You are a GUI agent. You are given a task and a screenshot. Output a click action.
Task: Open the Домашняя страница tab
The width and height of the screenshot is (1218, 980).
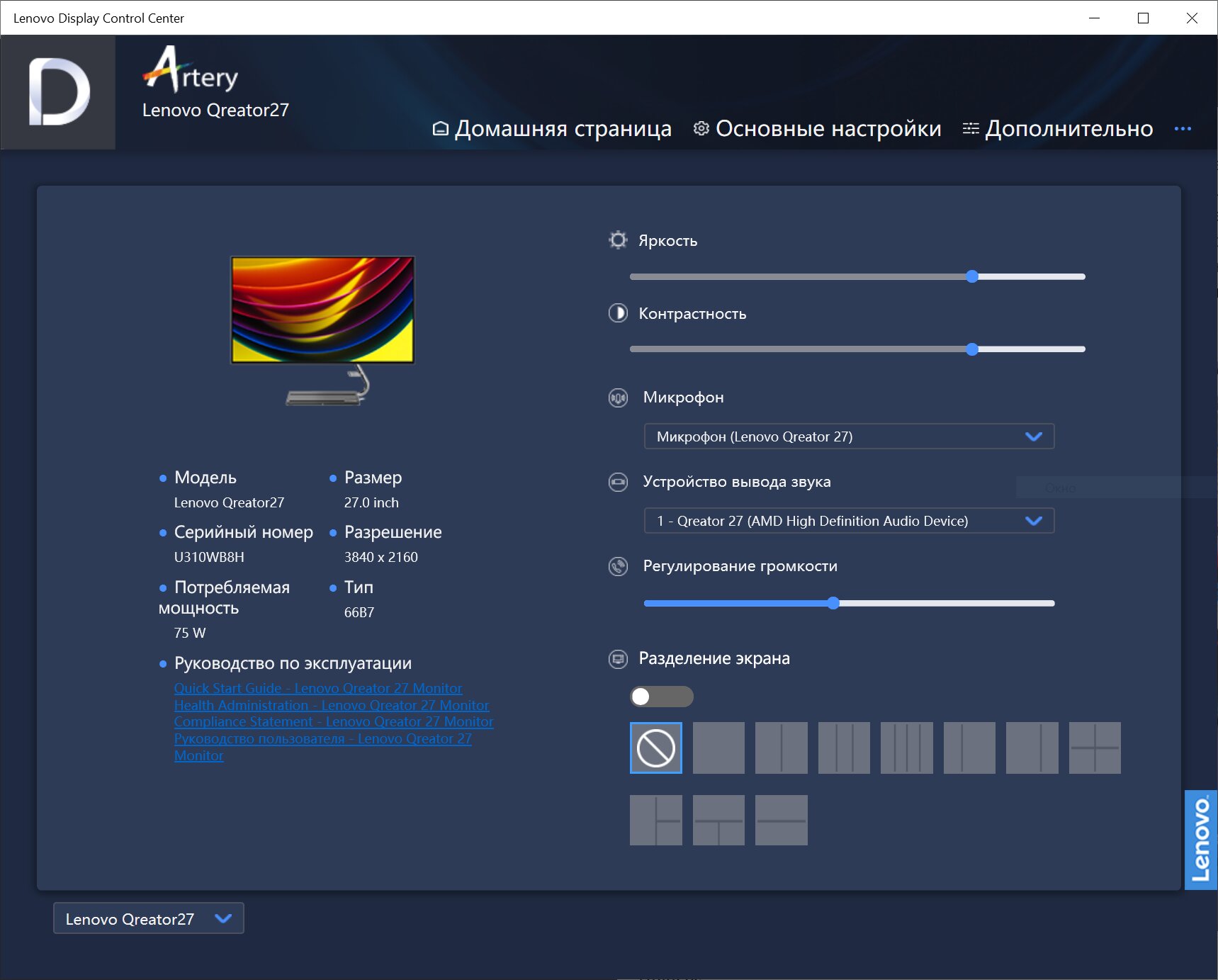[x=552, y=128]
